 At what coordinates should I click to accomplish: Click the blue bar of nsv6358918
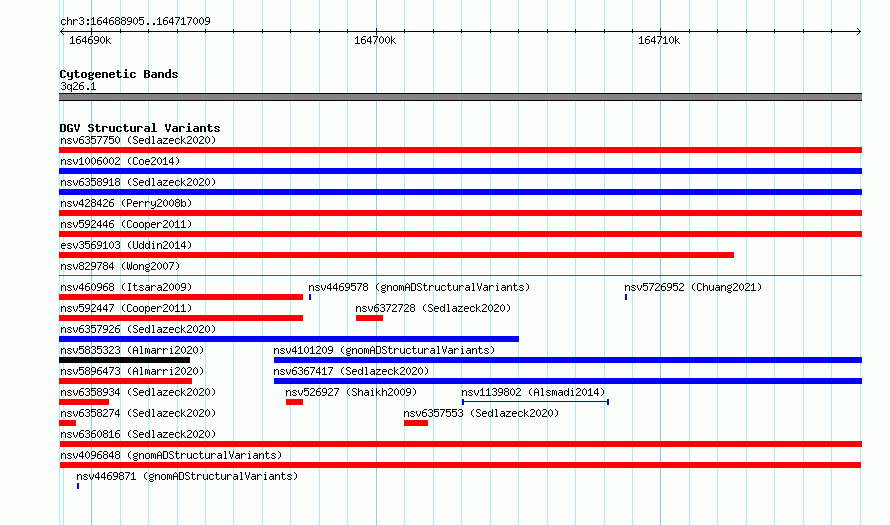pyautogui.click(x=460, y=192)
